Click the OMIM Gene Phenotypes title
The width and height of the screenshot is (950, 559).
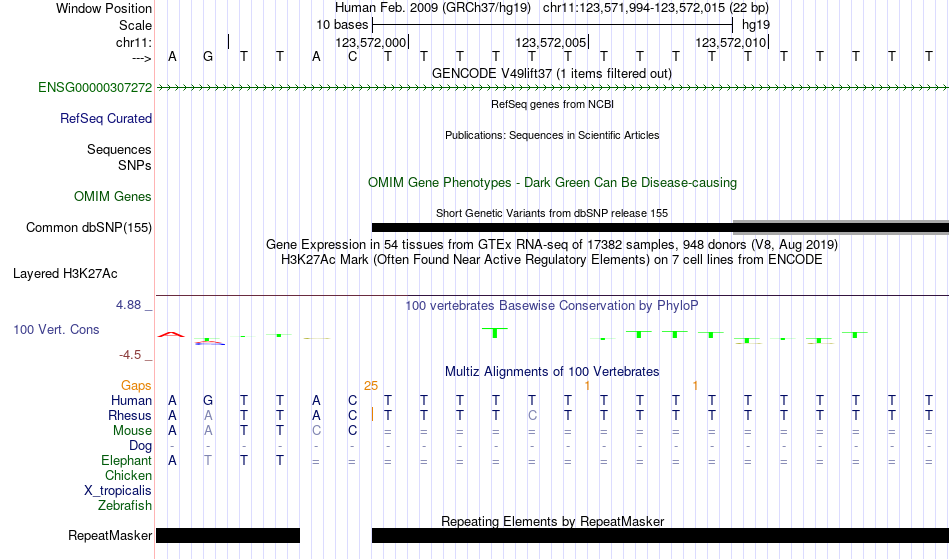click(x=552, y=182)
